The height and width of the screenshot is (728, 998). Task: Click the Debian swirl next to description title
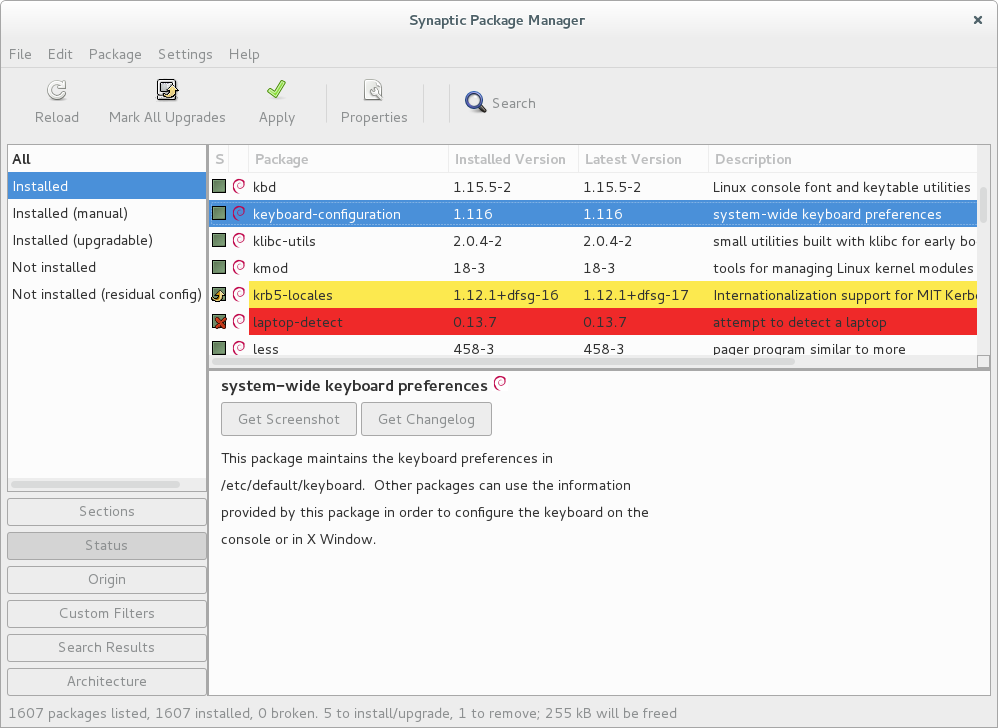coord(500,383)
